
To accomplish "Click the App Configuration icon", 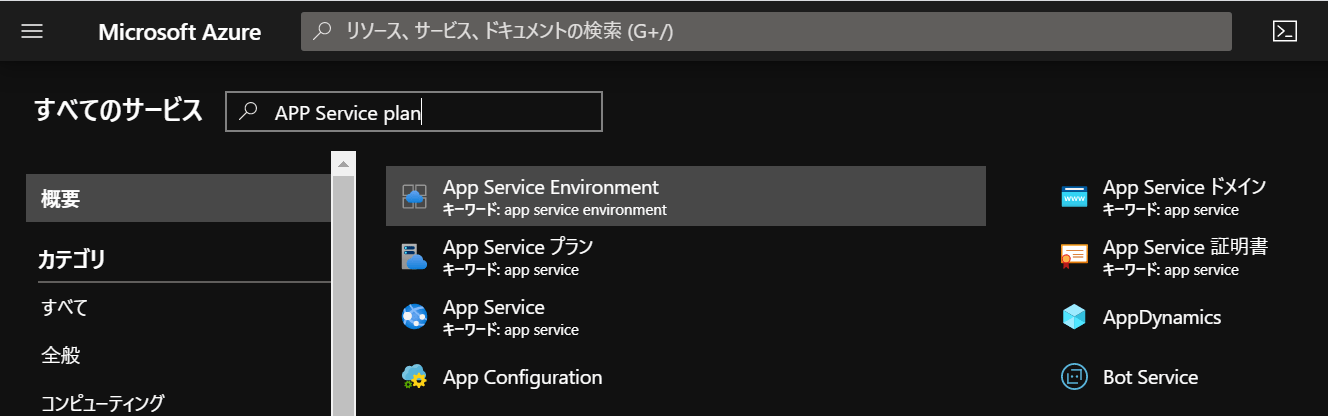I will [414, 377].
